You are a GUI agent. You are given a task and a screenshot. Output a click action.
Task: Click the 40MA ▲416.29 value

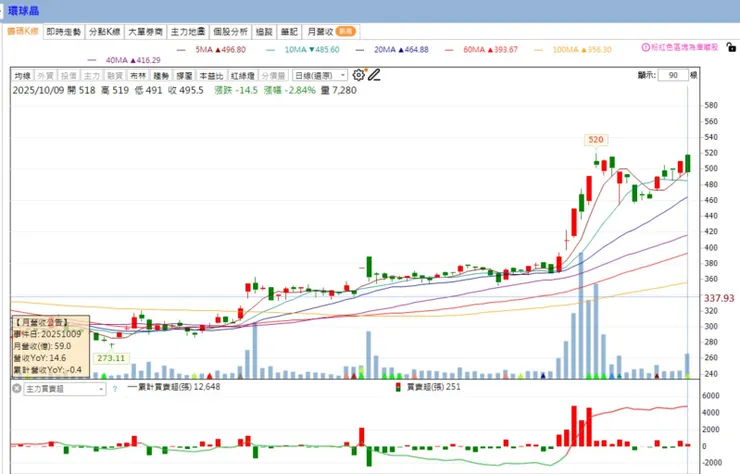pyautogui.click(x=133, y=60)
